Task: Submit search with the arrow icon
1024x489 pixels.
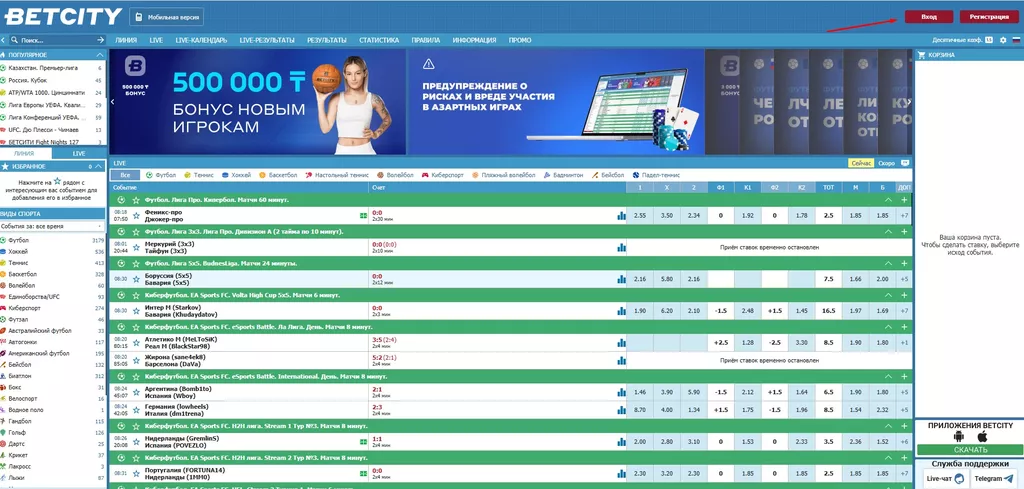Action: (x=100, y=40)
